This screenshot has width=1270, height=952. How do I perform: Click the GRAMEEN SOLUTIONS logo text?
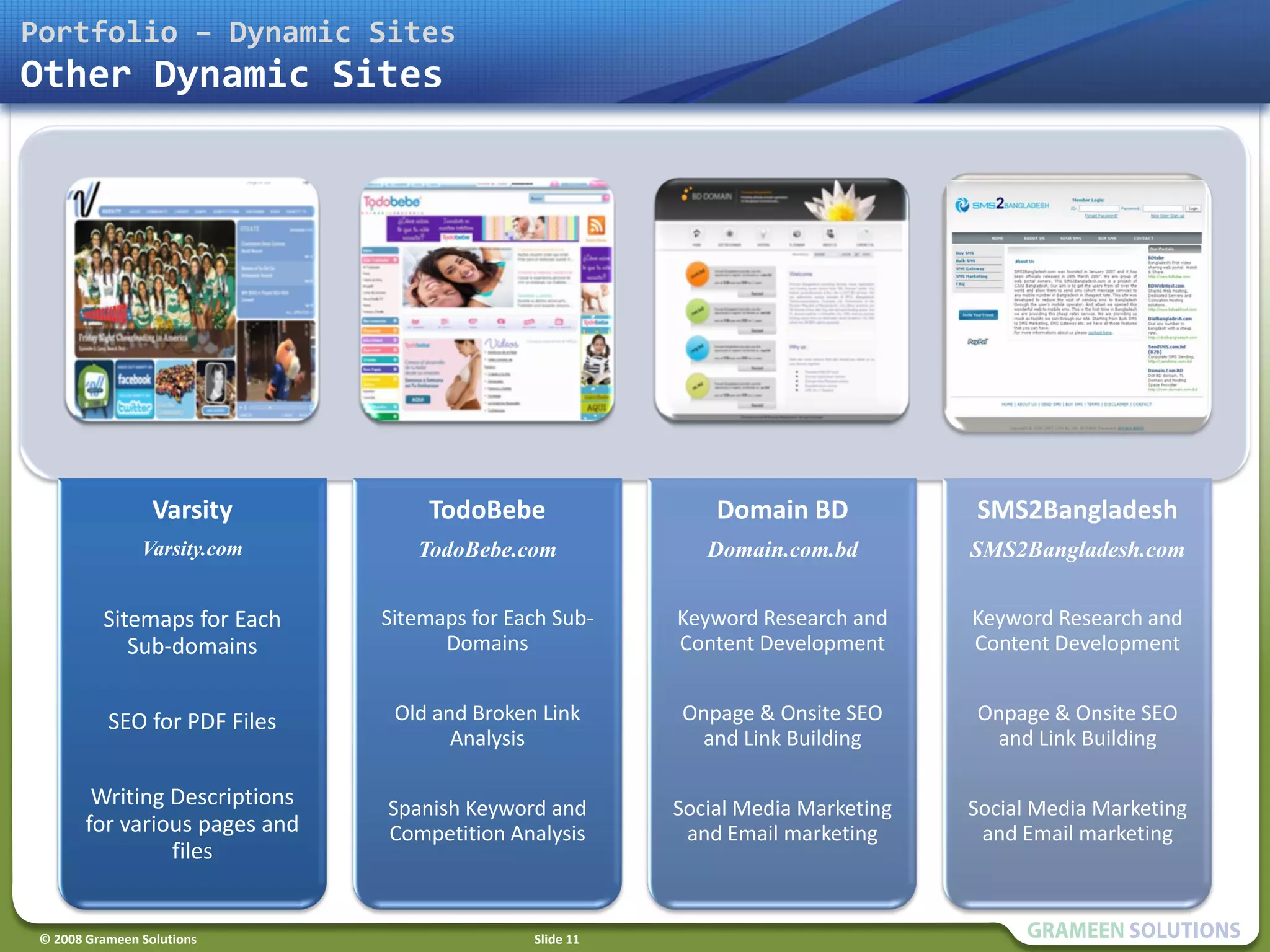[1134, 930]
